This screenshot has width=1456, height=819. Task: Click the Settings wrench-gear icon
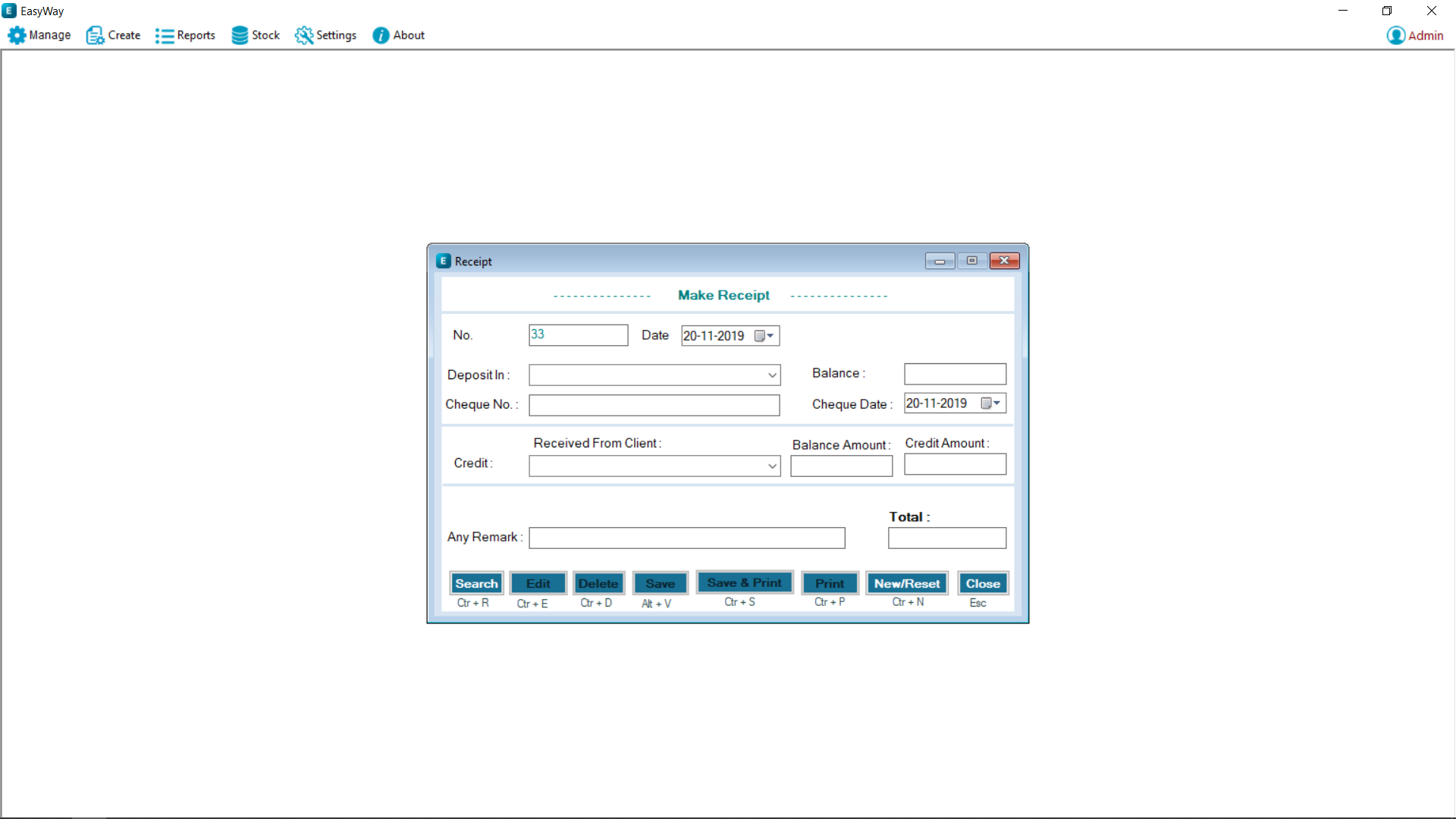(304, 36)
